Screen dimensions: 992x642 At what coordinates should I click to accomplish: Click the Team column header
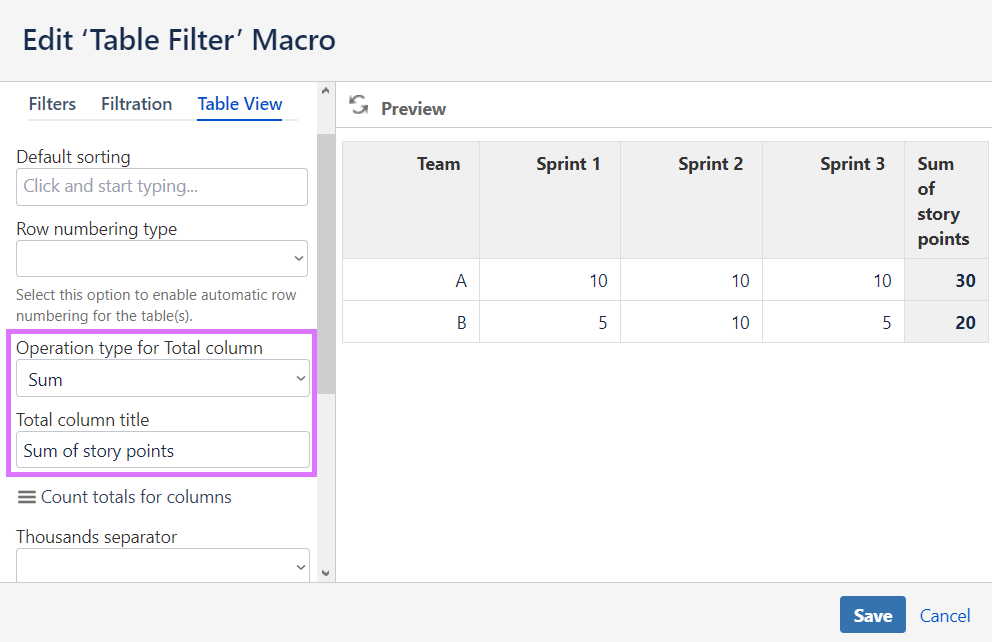point(438,164)
